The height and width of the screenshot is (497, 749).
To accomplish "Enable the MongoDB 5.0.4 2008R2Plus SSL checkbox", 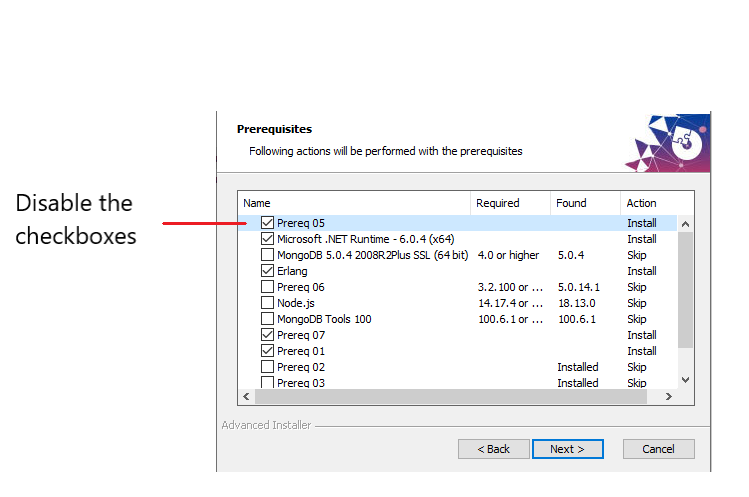I will 267,255.
